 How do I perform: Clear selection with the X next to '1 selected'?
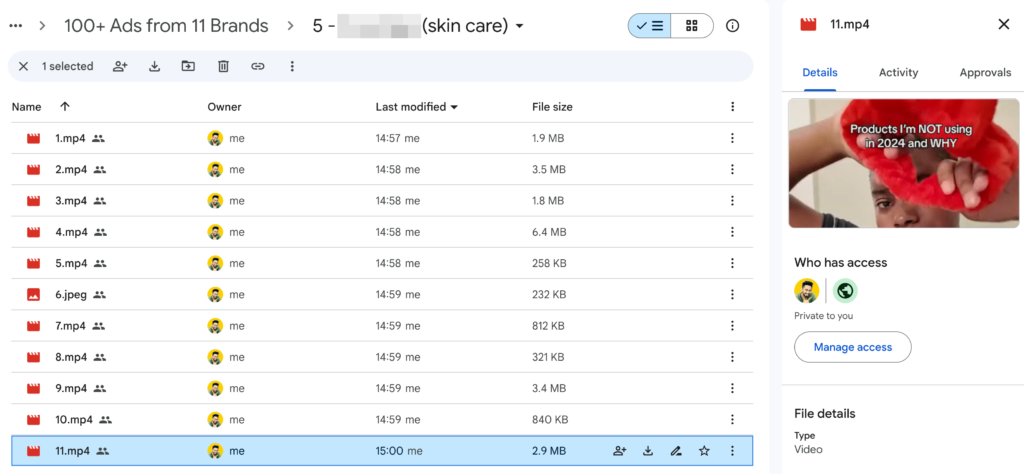[x=24, y=66]
